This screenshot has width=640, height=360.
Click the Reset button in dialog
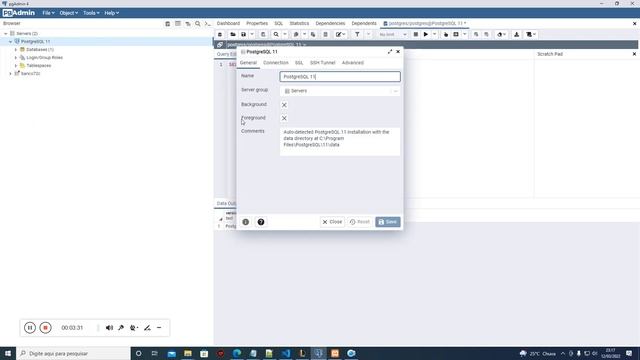coord(360,222)
